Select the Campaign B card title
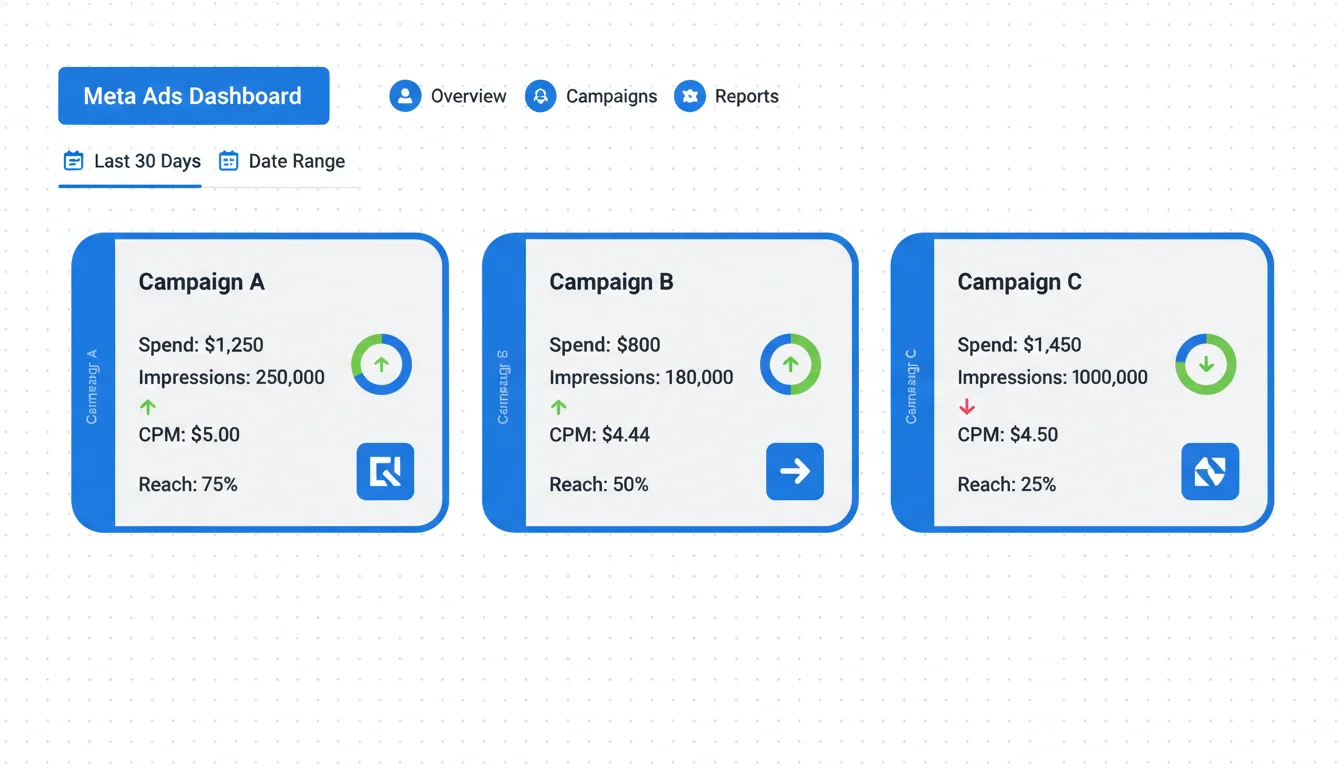The image size is (1344, 768). tap(611, 282)
